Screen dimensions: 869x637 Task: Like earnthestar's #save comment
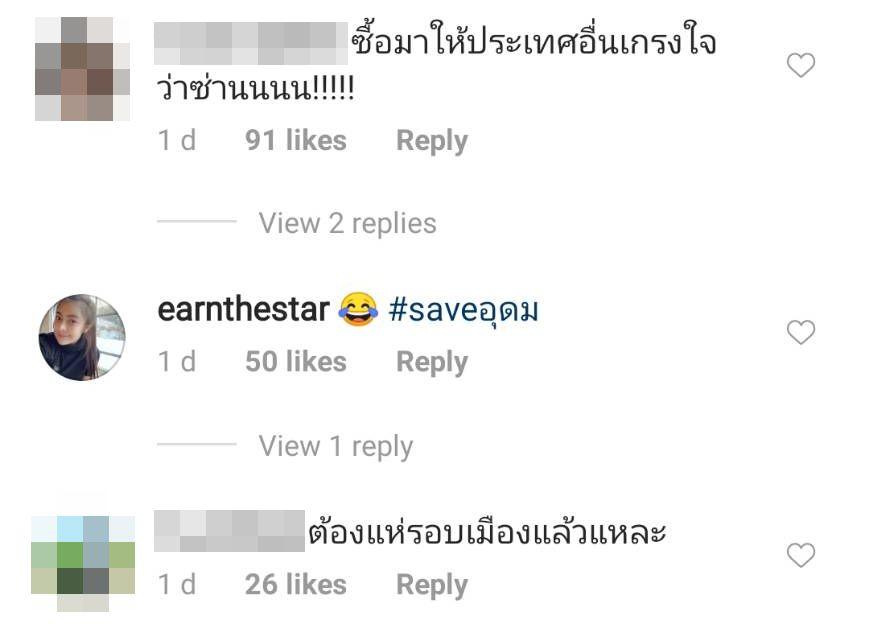[x=801, y=332]
